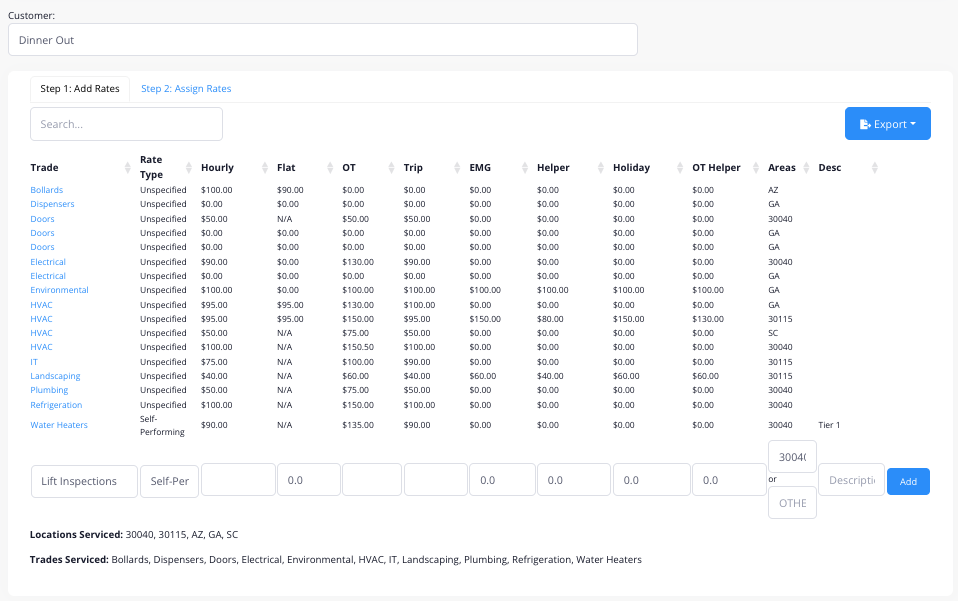Open the Electrical link with $90.00 hourly
Screen dimensions: 958x601
(x=48, y=261)
